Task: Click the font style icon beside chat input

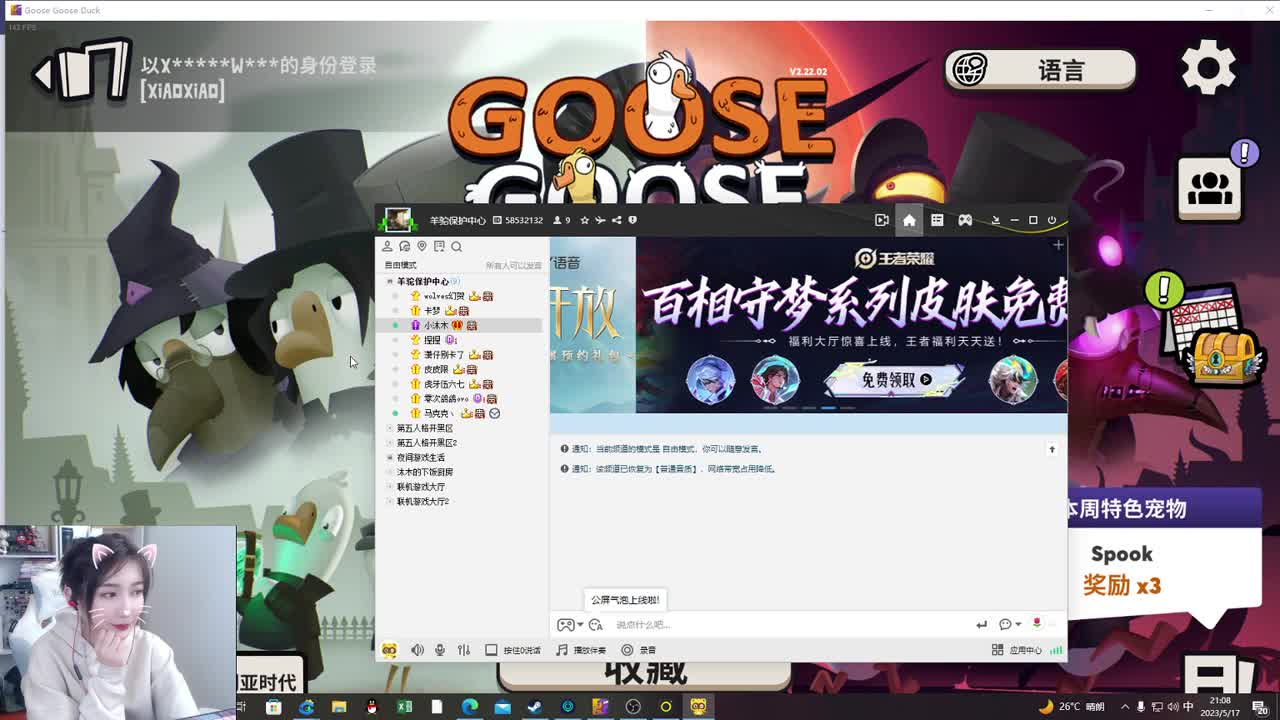Action: 596,625
